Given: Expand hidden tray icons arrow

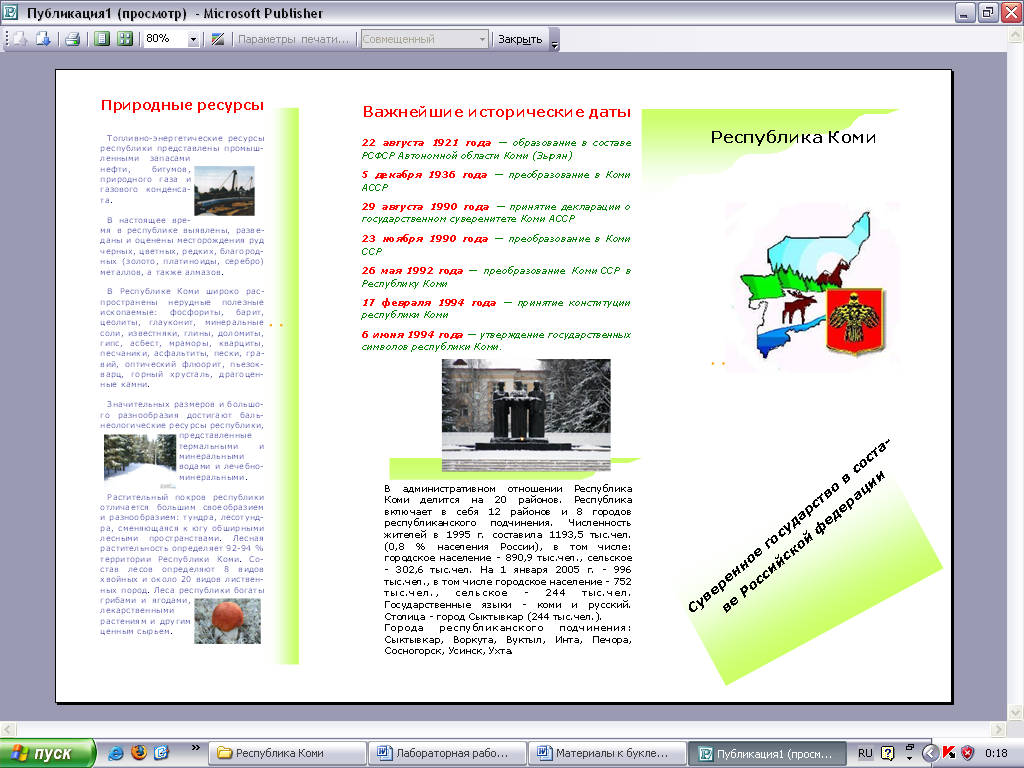Looking at the screenshot, I should point(930,753).
